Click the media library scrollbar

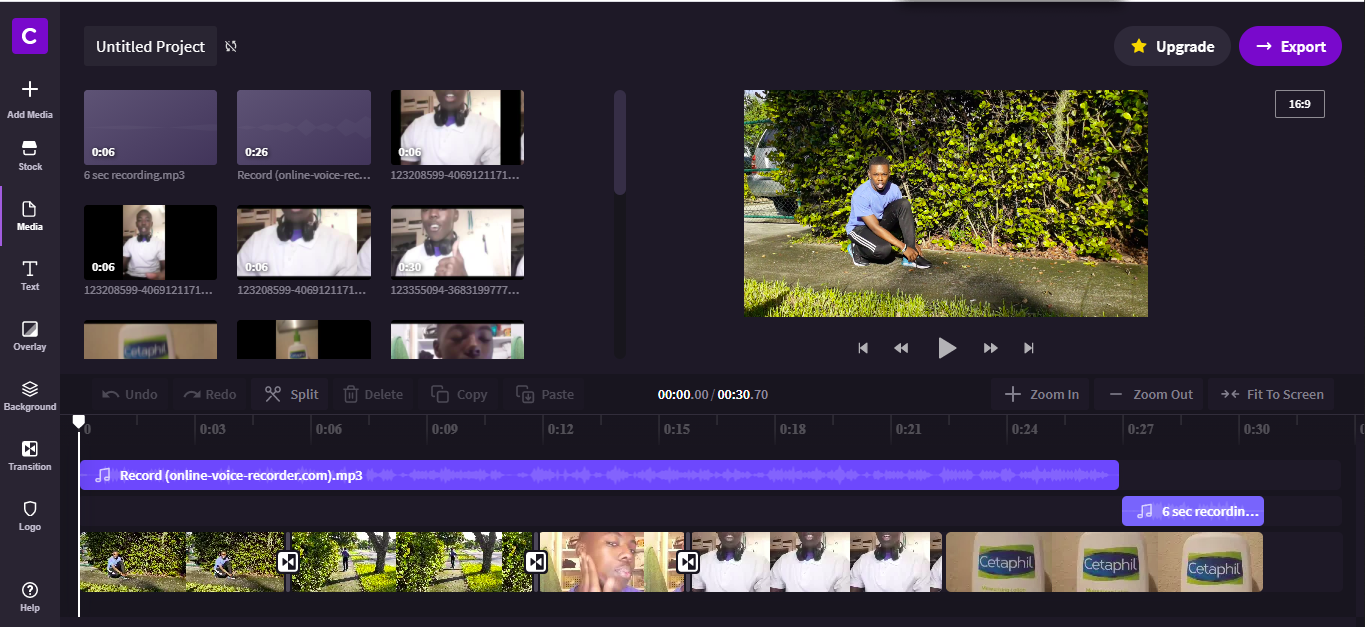tap(620, 143)
